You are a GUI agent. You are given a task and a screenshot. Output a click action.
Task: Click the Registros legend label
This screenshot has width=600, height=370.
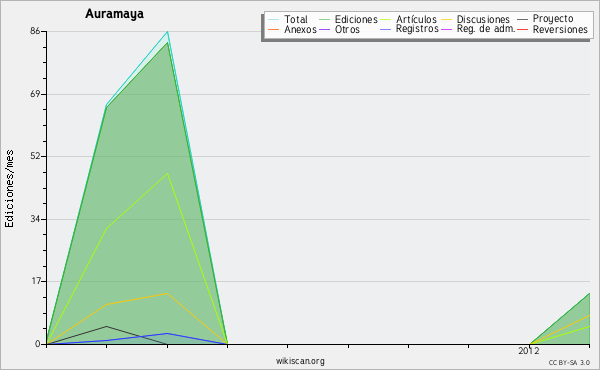coord(417,29)
